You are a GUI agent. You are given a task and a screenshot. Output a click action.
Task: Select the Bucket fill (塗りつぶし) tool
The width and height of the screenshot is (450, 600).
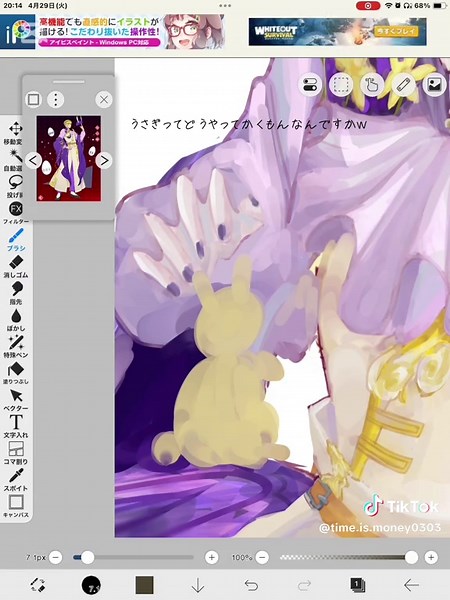pos(15,373)
